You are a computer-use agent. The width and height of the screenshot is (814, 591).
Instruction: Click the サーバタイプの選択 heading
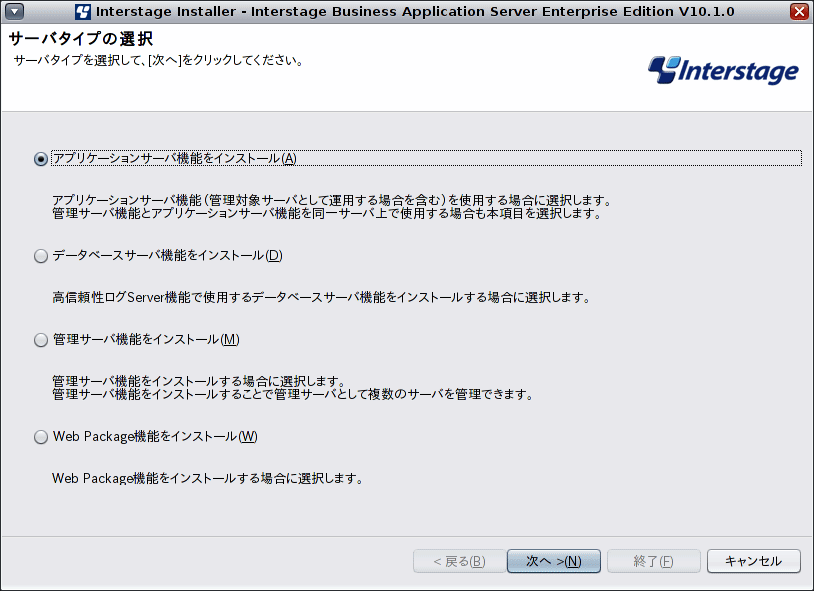81,39
